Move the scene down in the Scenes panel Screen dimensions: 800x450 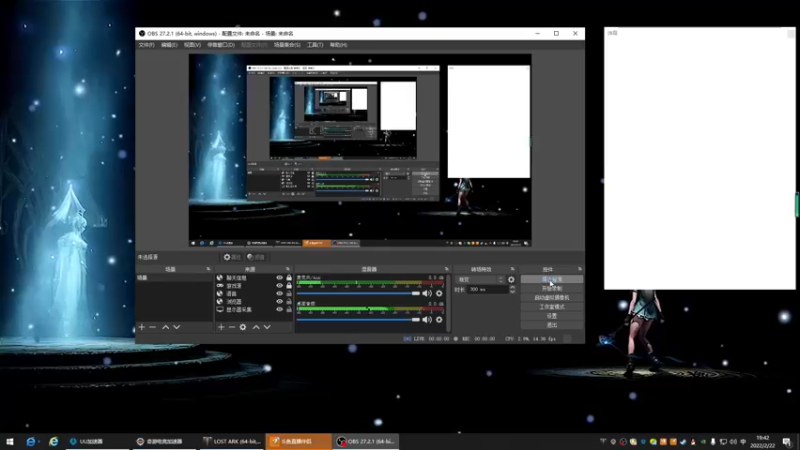click(177, 327)
